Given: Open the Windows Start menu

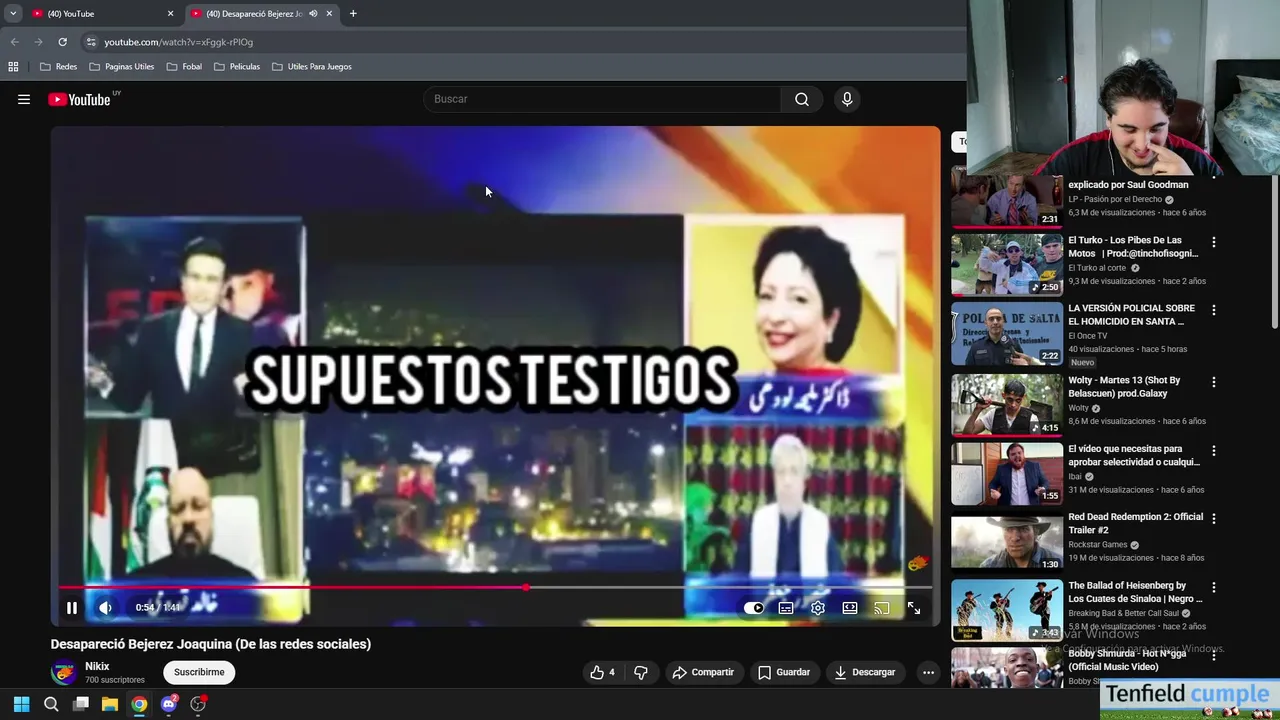Looking at the screenshot, I should [21, 704].
